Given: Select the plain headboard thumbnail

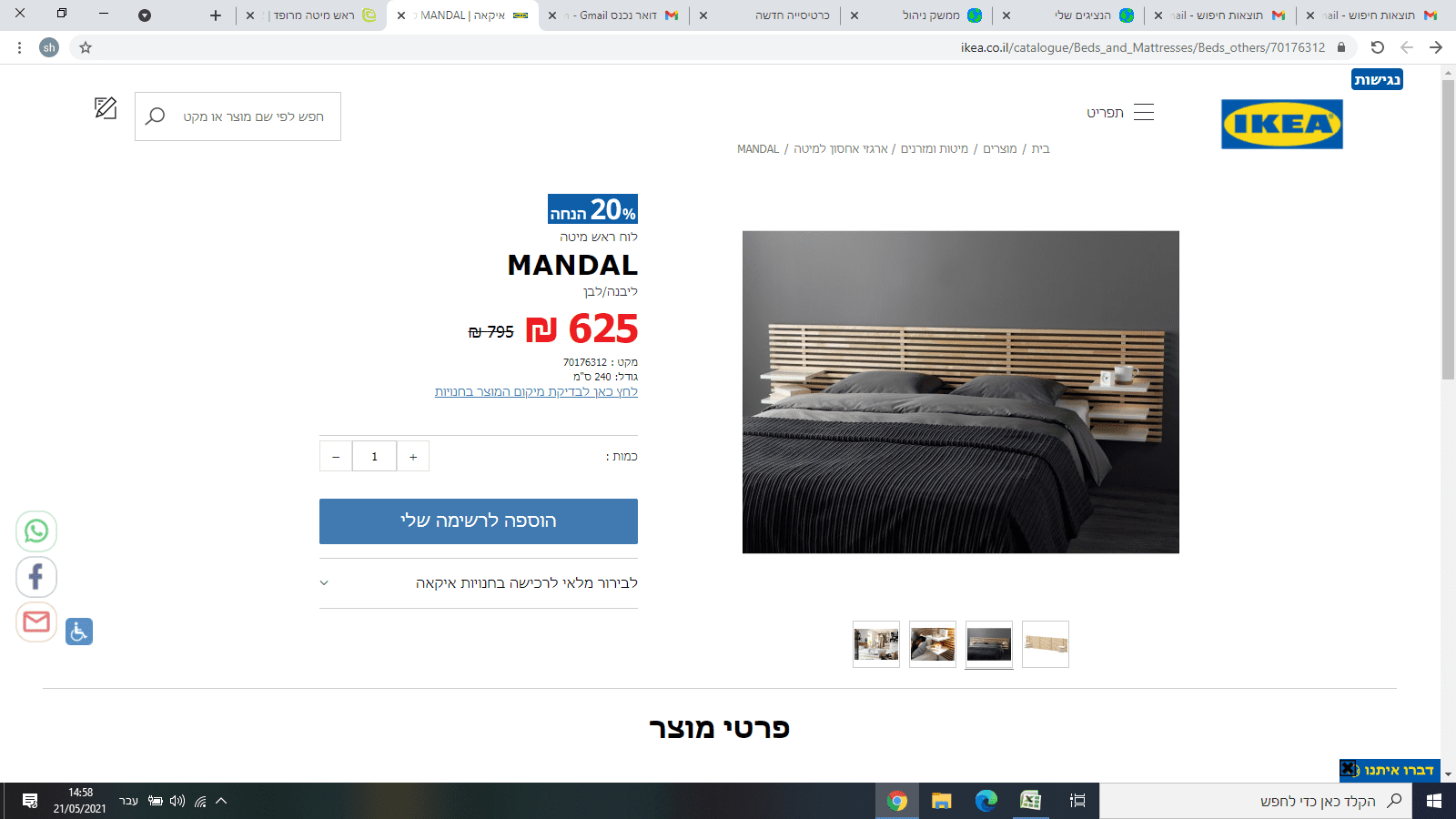Looking at the screenshot, I should (1046, 644).
